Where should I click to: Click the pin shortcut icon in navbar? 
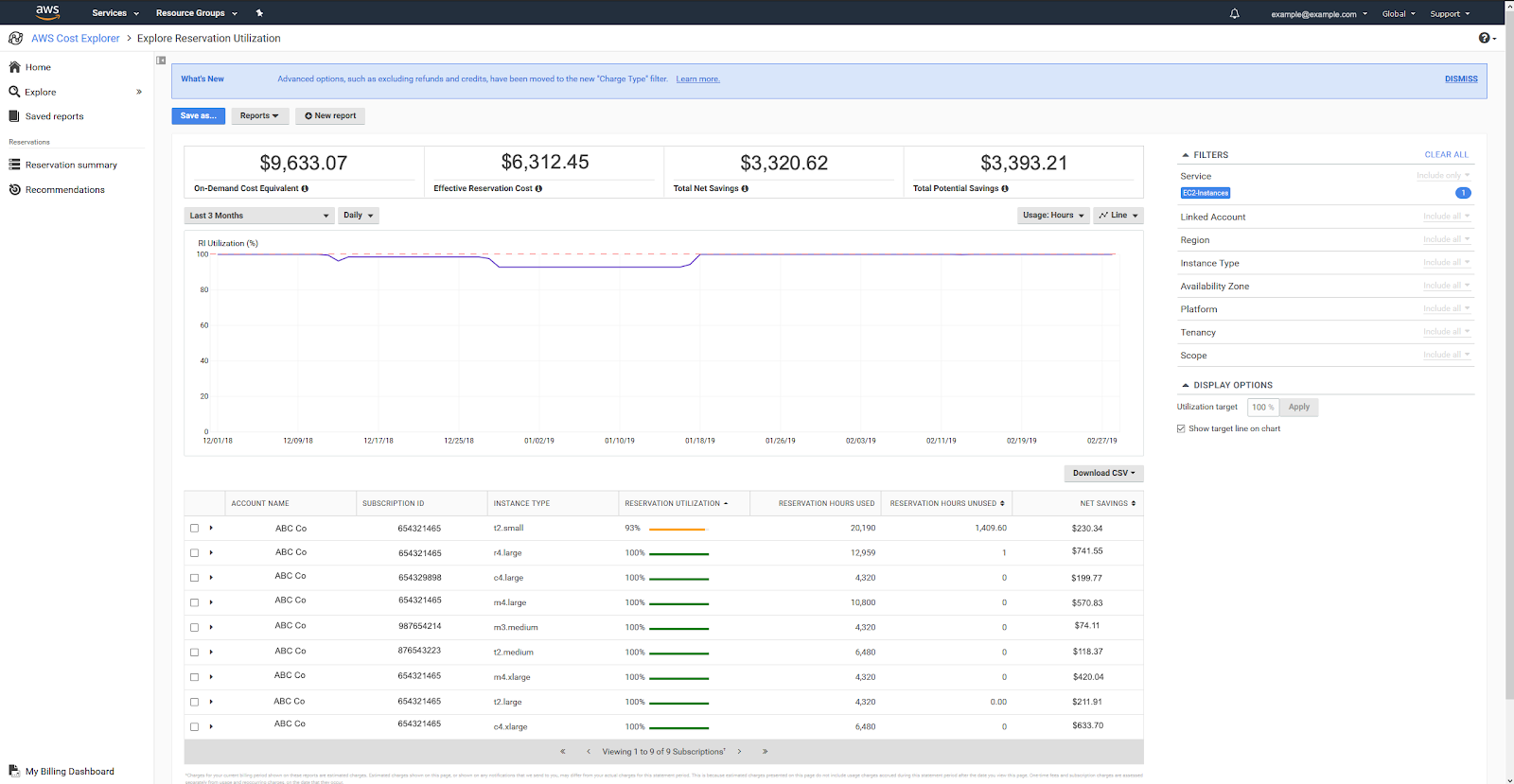point(259,13)
